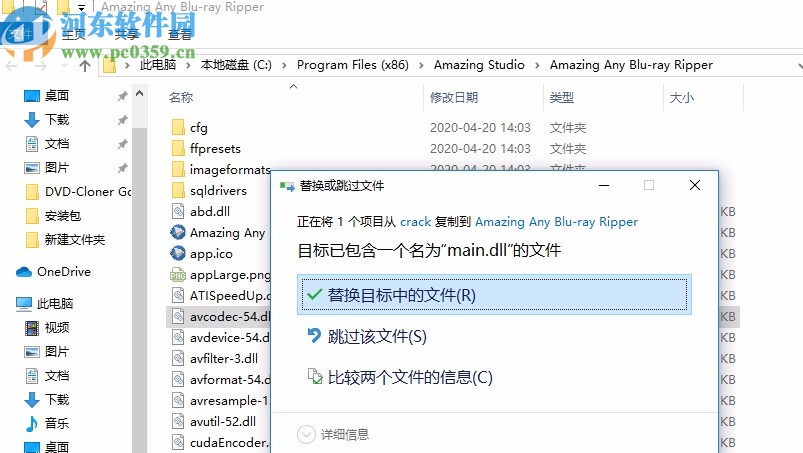The height and width of the screenshot is (453, 803).
Task: Open pinned 图片 in quick access sidebar
Action: click(56, 167)
